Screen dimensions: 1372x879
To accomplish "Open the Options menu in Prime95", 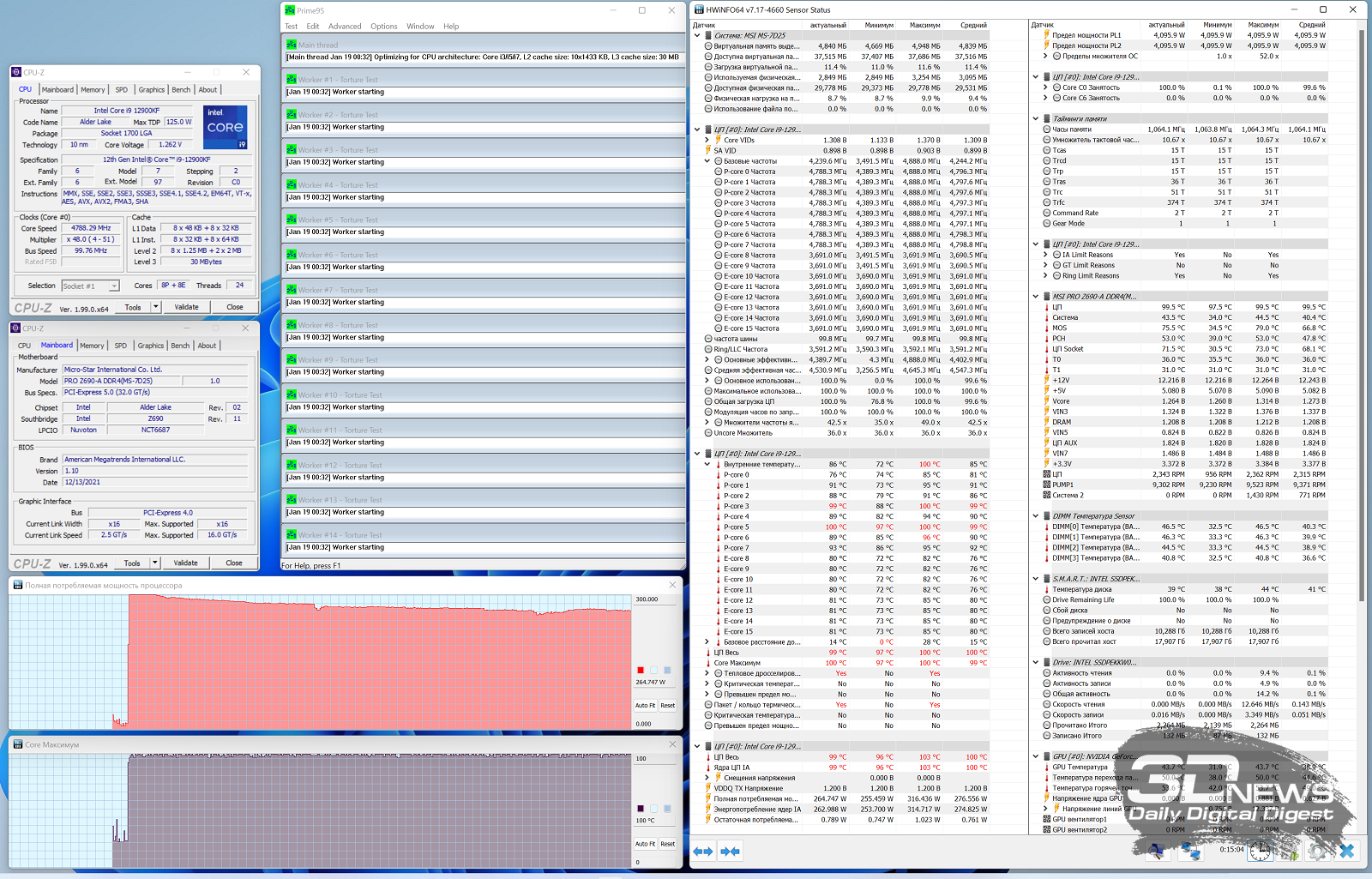I will pos(384,27).
